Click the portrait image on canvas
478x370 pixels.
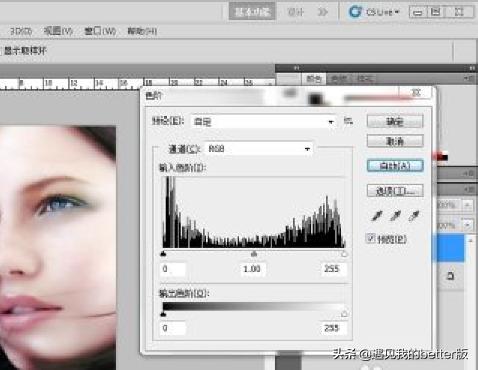point(58,247)
